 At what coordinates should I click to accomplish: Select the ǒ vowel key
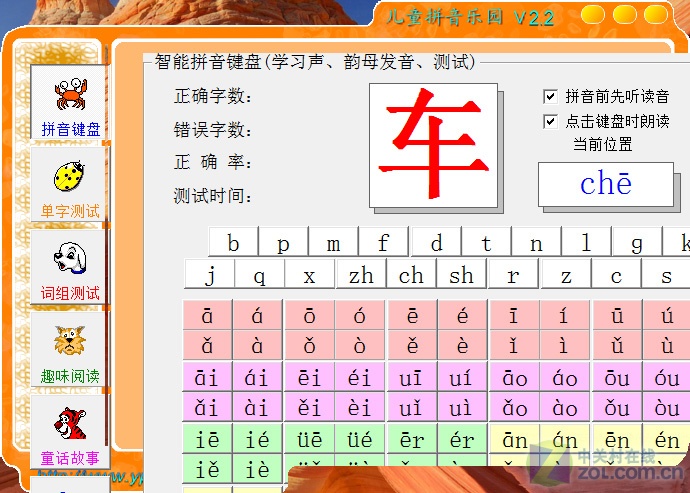[310, 345]
